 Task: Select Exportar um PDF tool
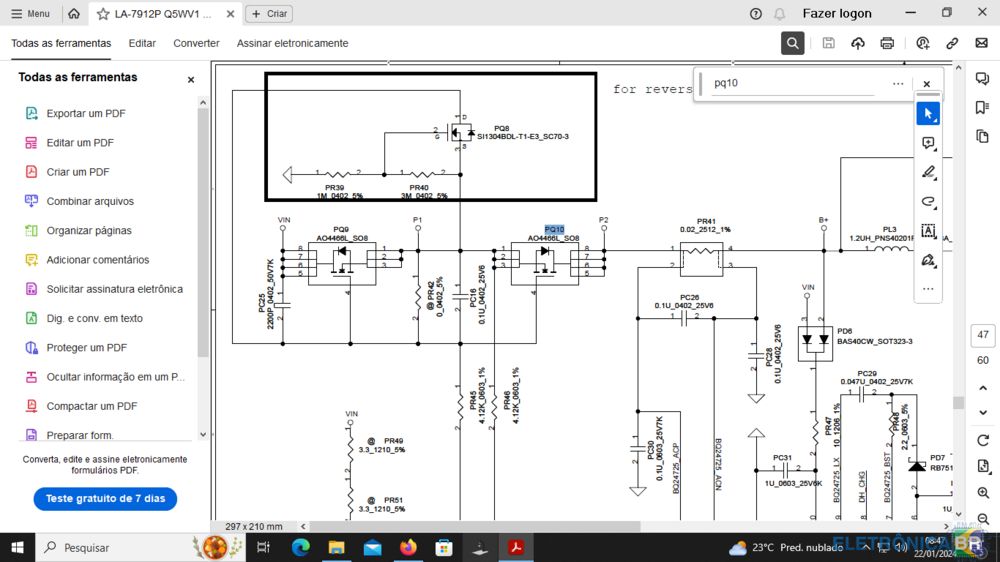coord(85,114)
